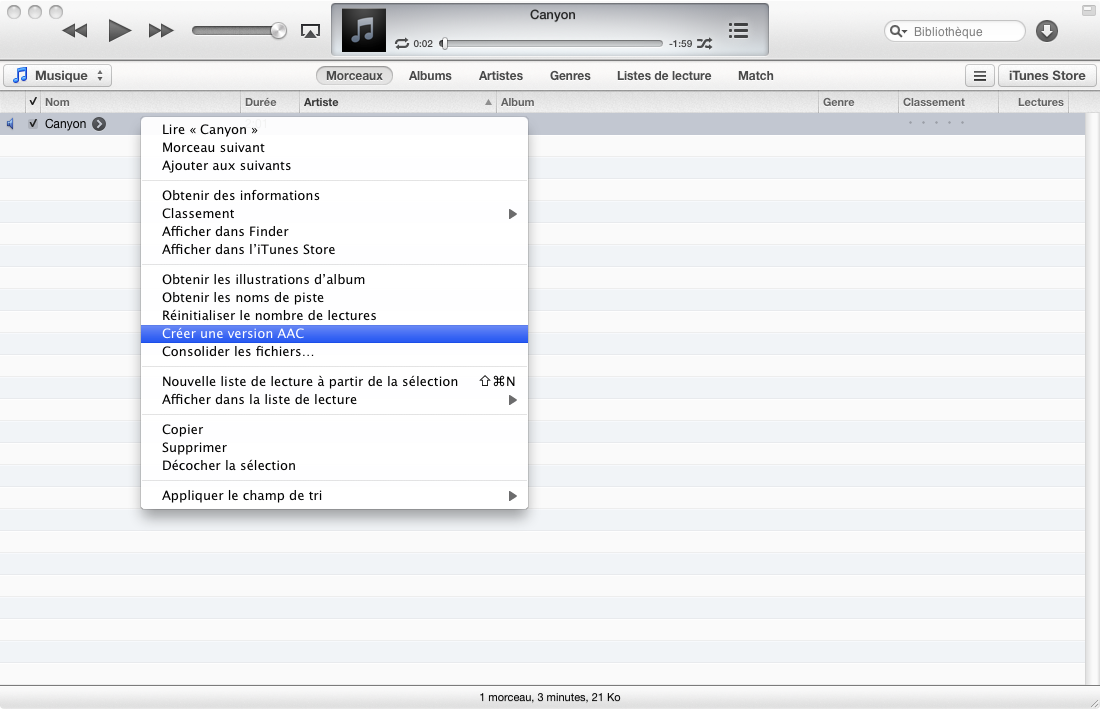Expand the Classement submenu

coord(334,214)
